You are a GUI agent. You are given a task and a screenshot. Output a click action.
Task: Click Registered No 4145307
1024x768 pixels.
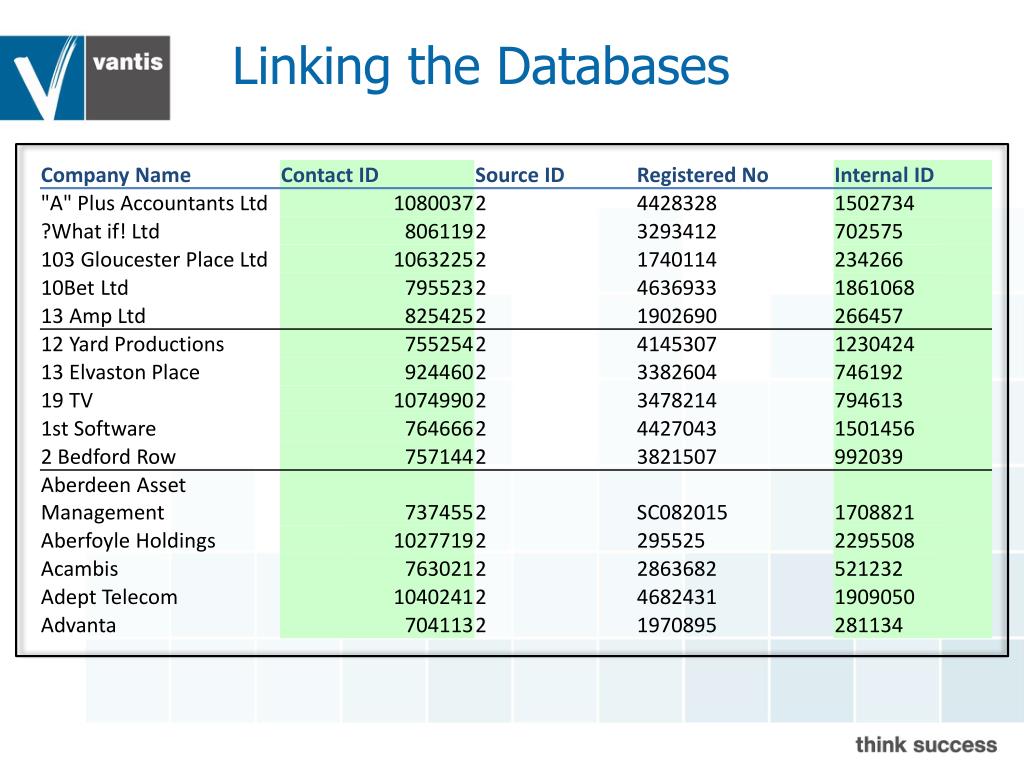[677, 344]
